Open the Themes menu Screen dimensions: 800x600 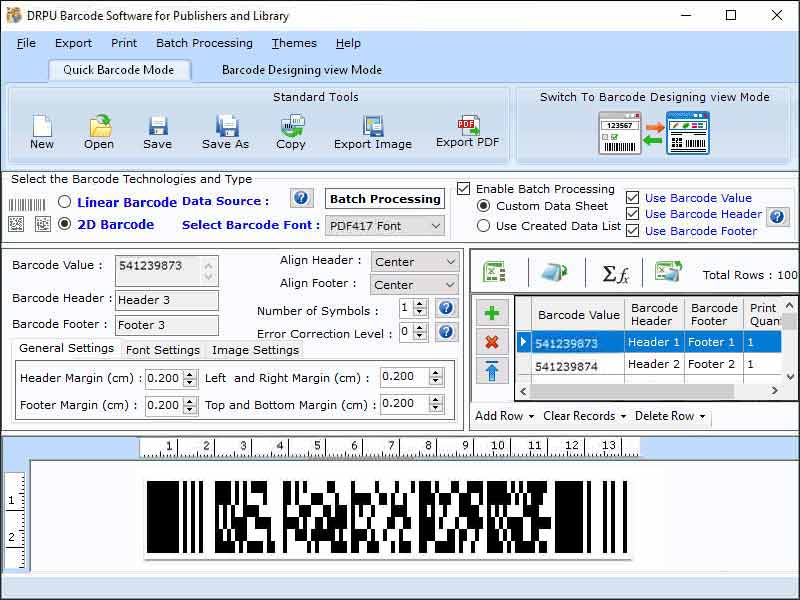point(293,43)
